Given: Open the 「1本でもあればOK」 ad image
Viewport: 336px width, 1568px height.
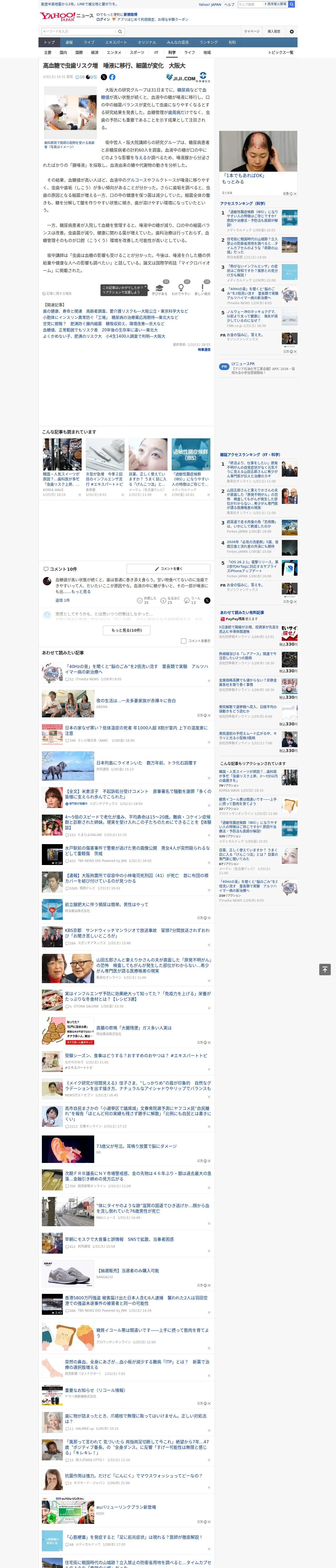Looking at the screenshot, I should [258, 151].
